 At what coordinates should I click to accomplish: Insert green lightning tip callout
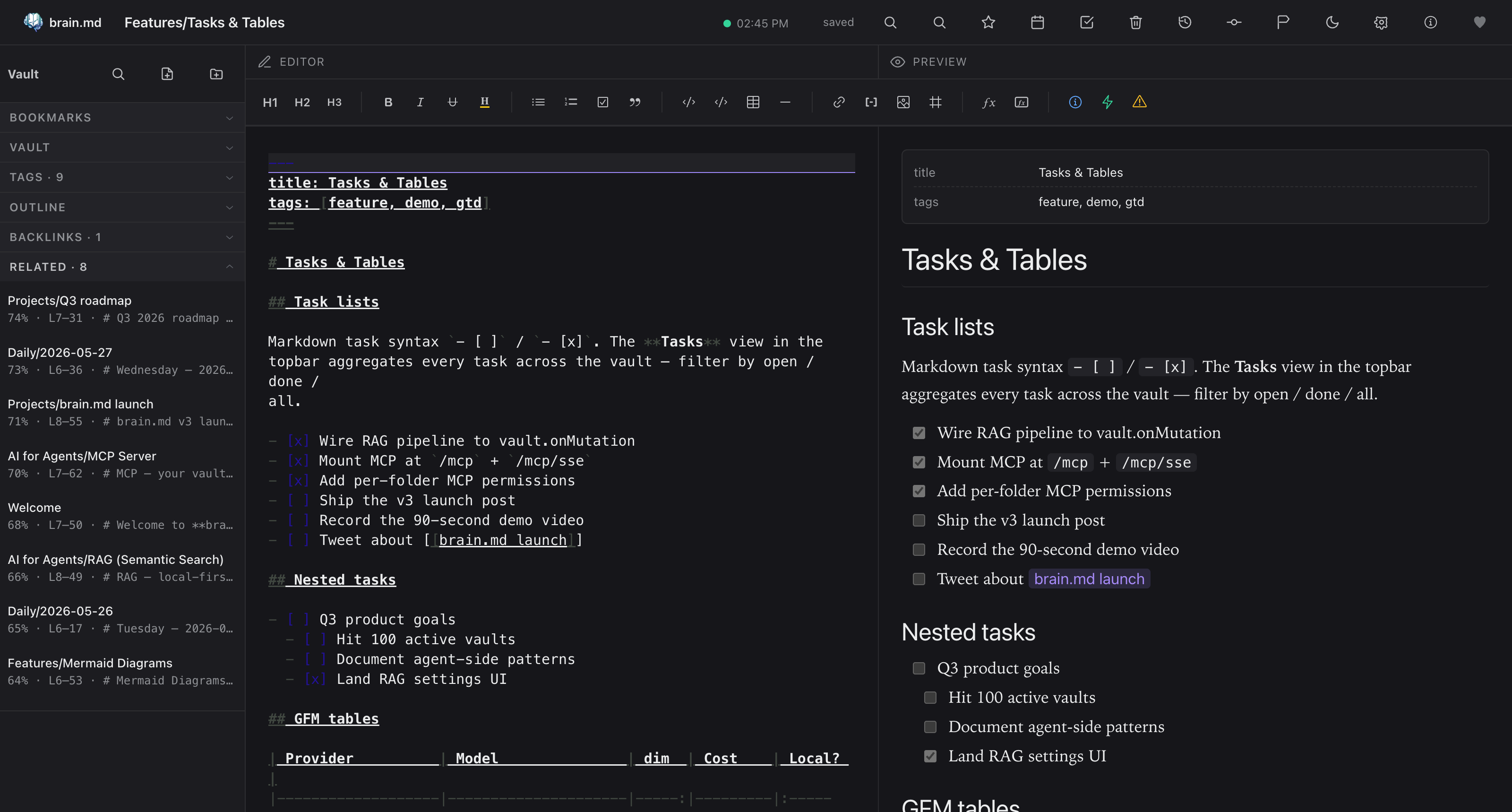(x=1108, y=102)
